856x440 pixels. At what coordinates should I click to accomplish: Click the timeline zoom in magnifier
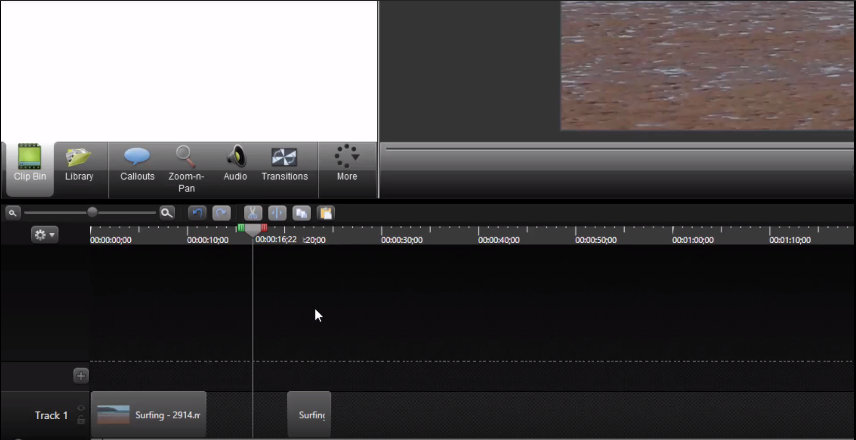pos(167,213)
